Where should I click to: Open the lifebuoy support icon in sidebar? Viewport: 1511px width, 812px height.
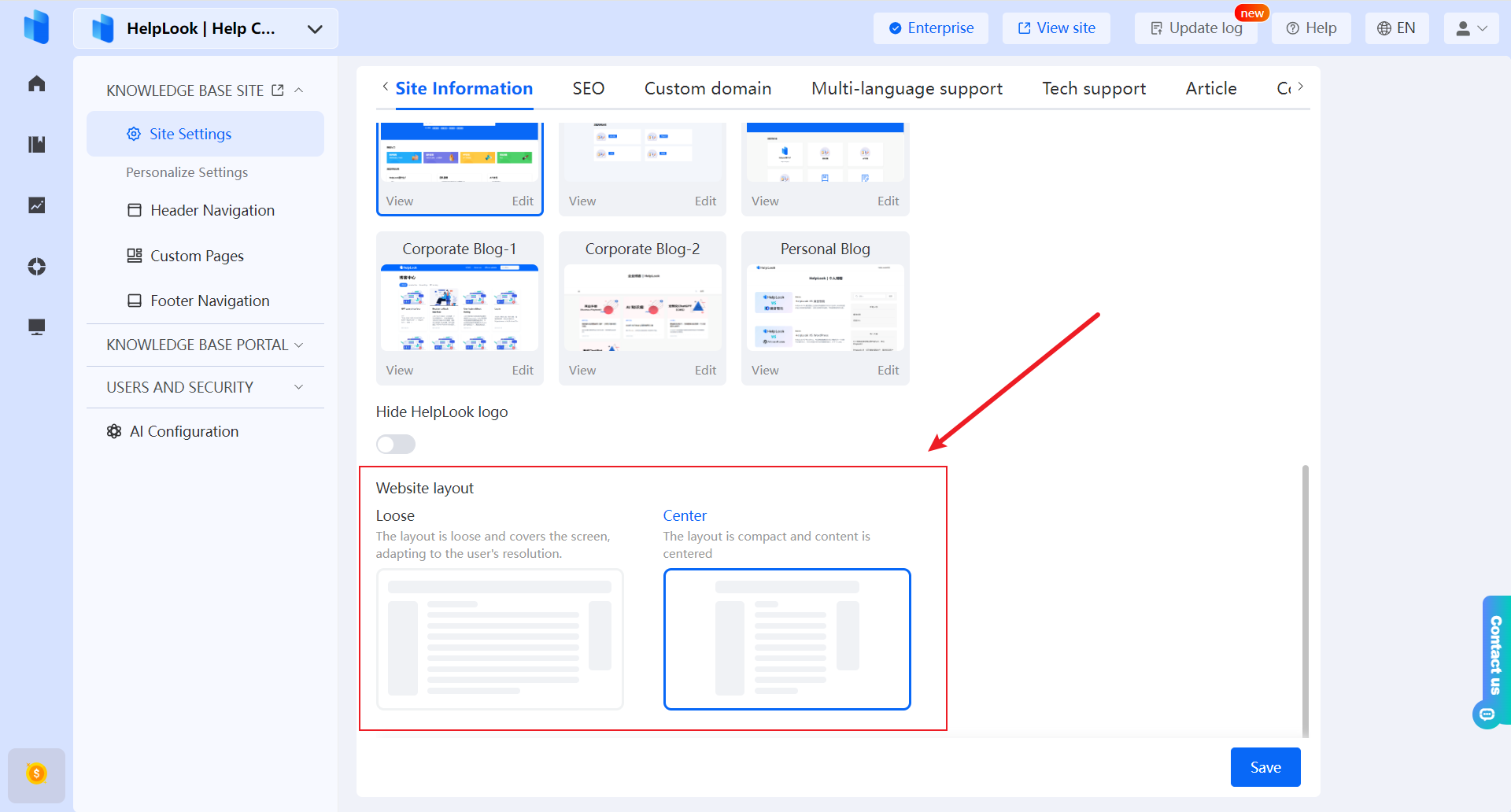(x=36, y=266)
